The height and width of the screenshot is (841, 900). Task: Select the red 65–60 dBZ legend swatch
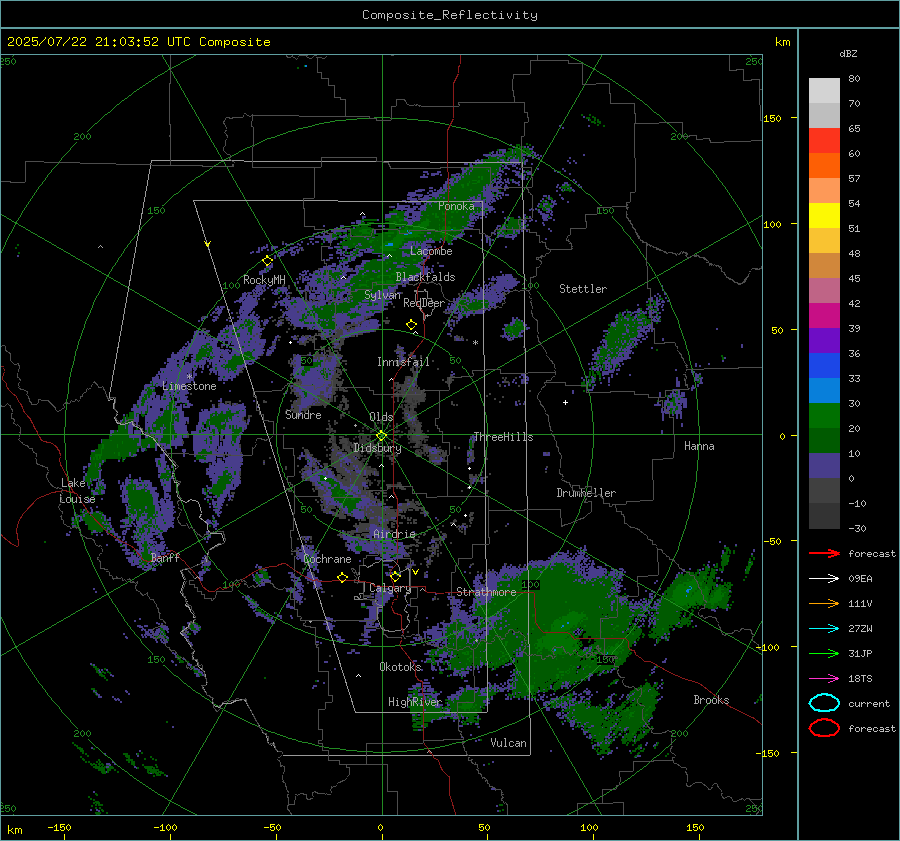point(824,141)
